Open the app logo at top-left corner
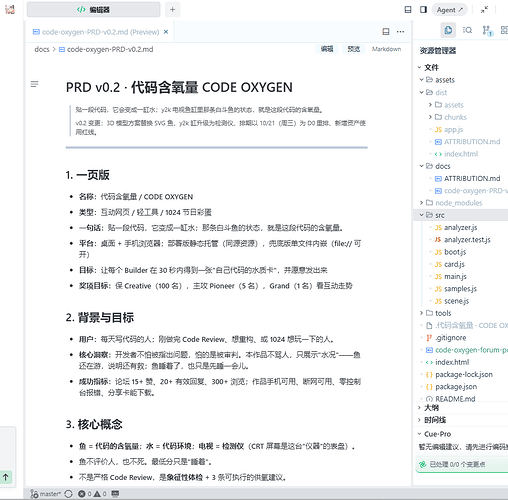The height and width of the screenshot is (500, 508). (x=10, y=9)
